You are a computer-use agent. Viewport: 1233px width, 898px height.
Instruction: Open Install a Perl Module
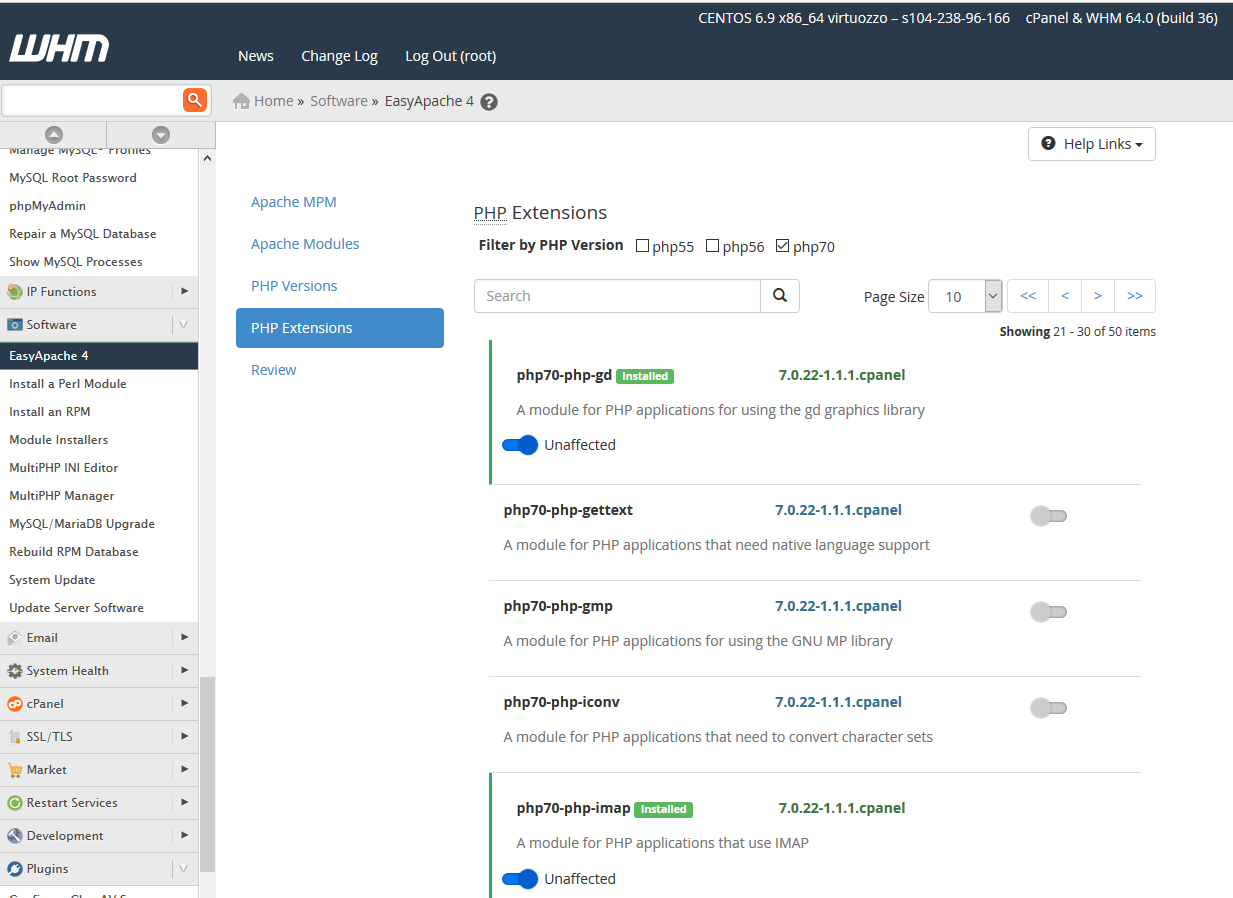68,384
